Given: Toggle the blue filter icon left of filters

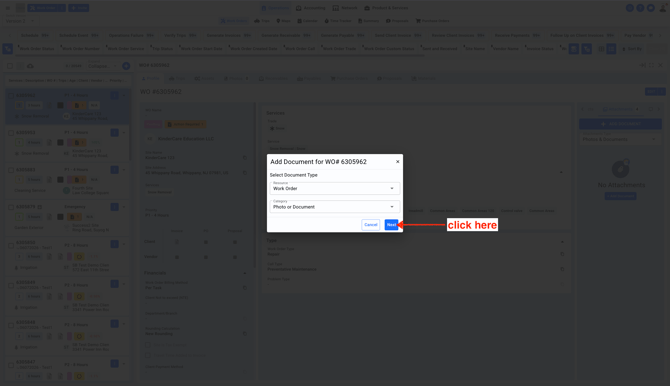Looking at the screenshot, I should click(x=8, y=49).
